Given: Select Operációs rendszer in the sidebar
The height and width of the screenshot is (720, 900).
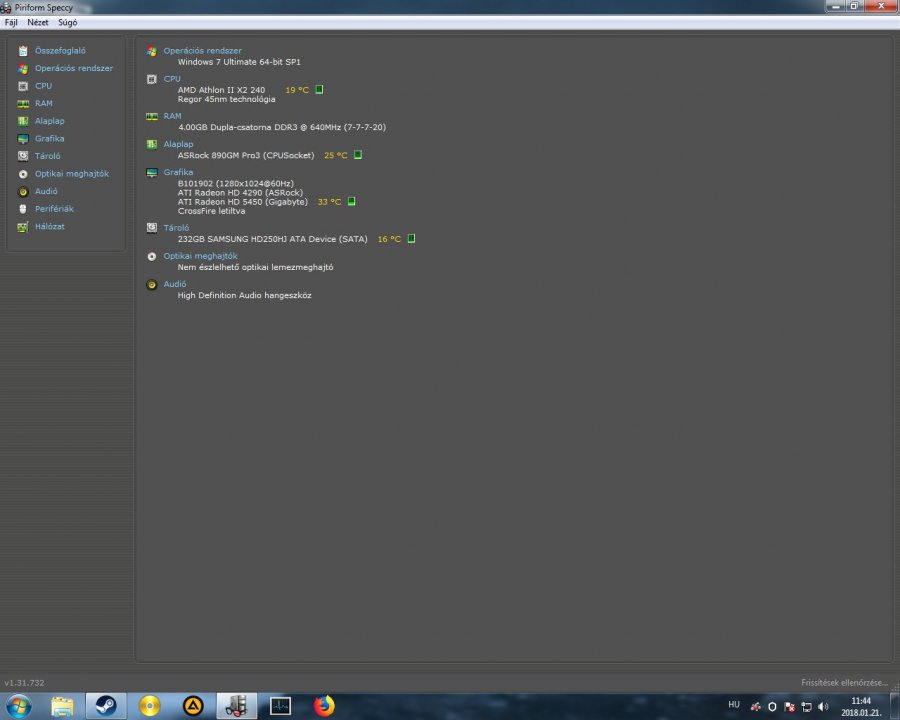Looking at the screenshot, I should click(x=74, y=68).
